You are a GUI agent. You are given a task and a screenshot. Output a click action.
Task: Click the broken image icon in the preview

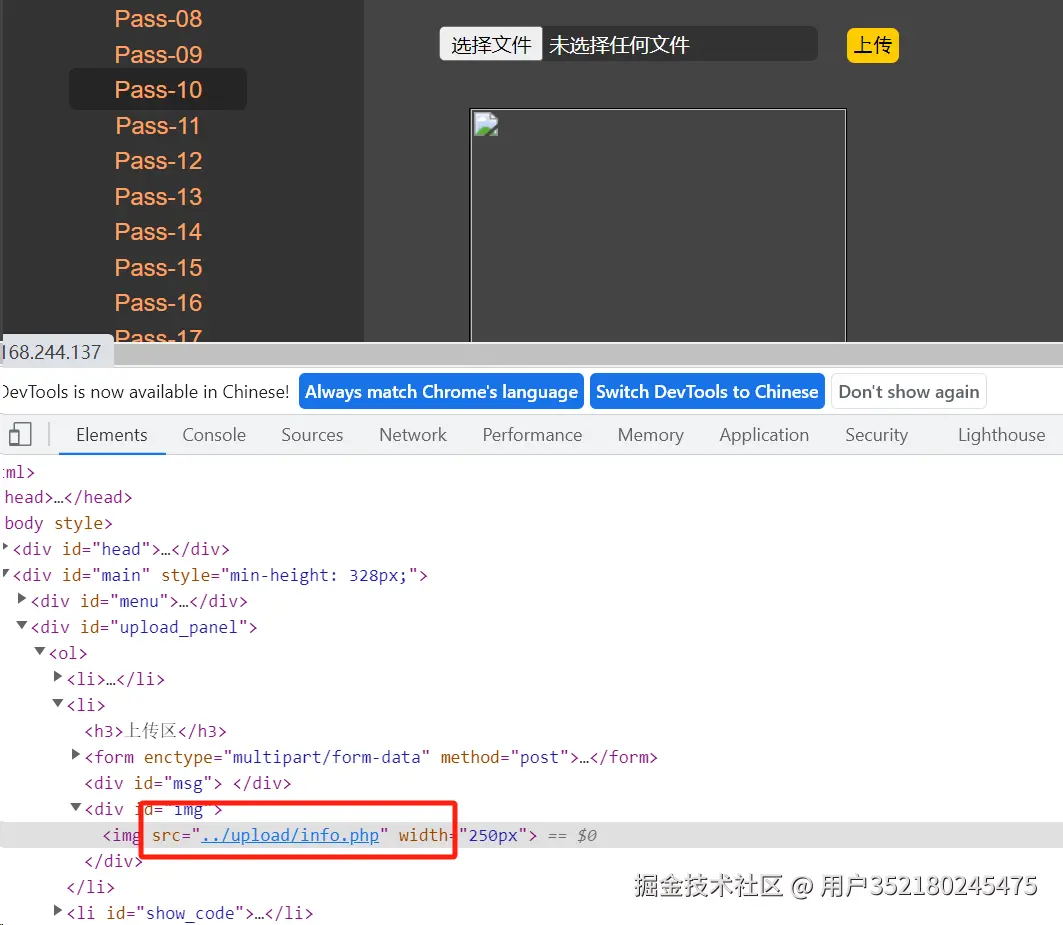pos(486,125)
